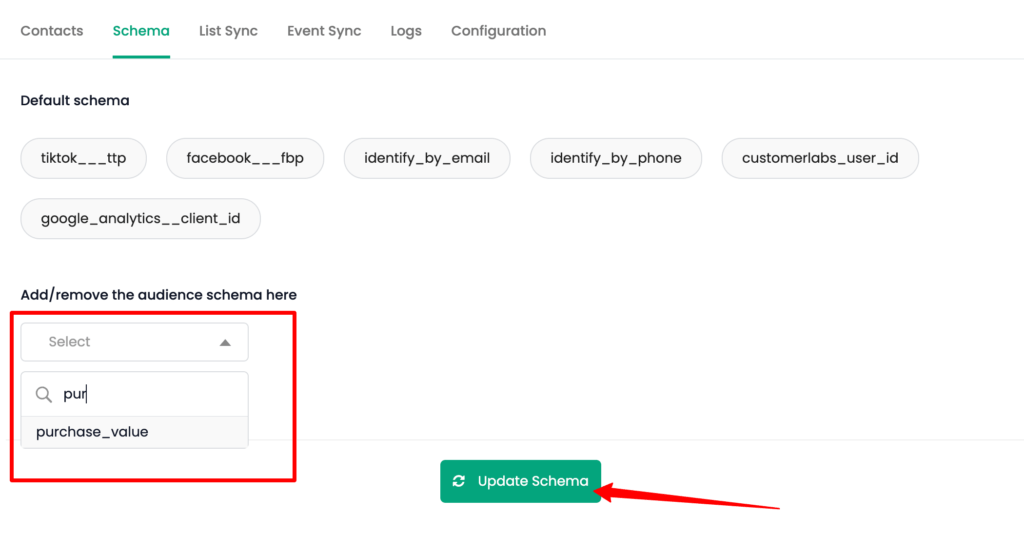Click the tiktok___ttp schema chip
The image size is (1024, 533).
pyautogui.click(x=84, y=158)
